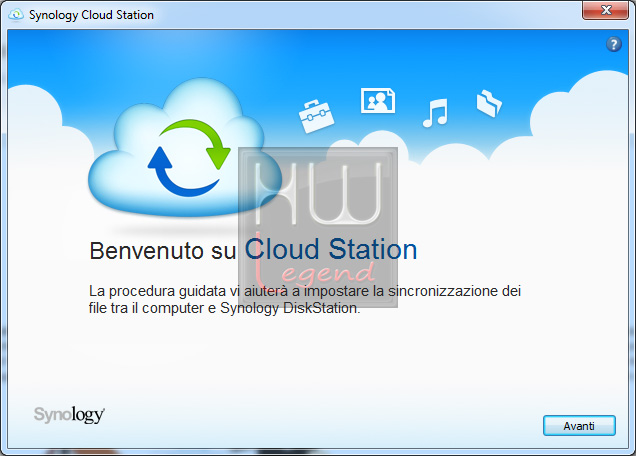This screenshot has height=456, width=636.
Task: Click the Synology logo
Action: 69,415
